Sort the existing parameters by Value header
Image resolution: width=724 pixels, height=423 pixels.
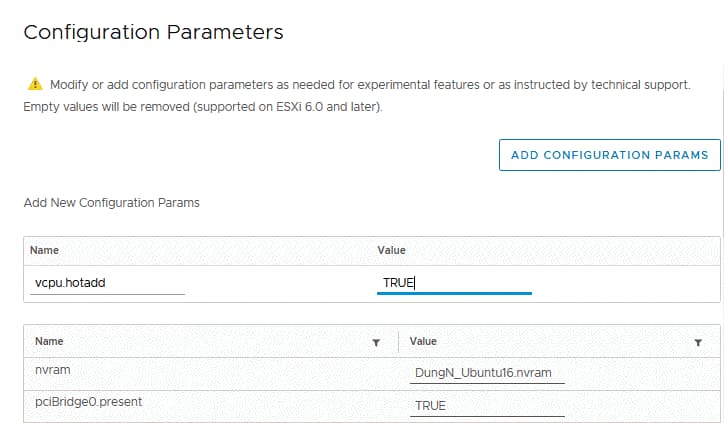coord(423,342)
